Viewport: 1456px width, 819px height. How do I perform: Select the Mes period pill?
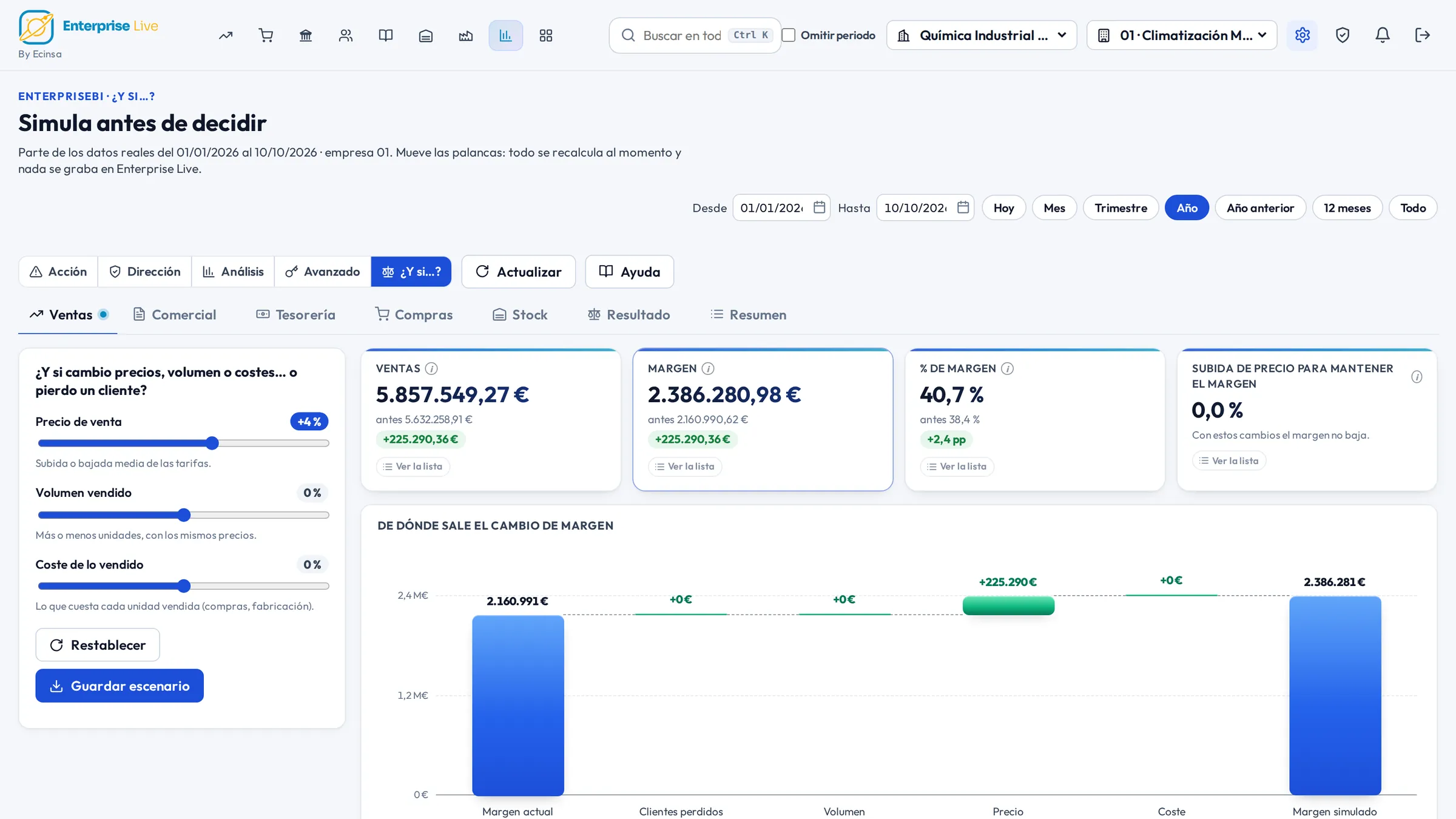point(1054,207)
